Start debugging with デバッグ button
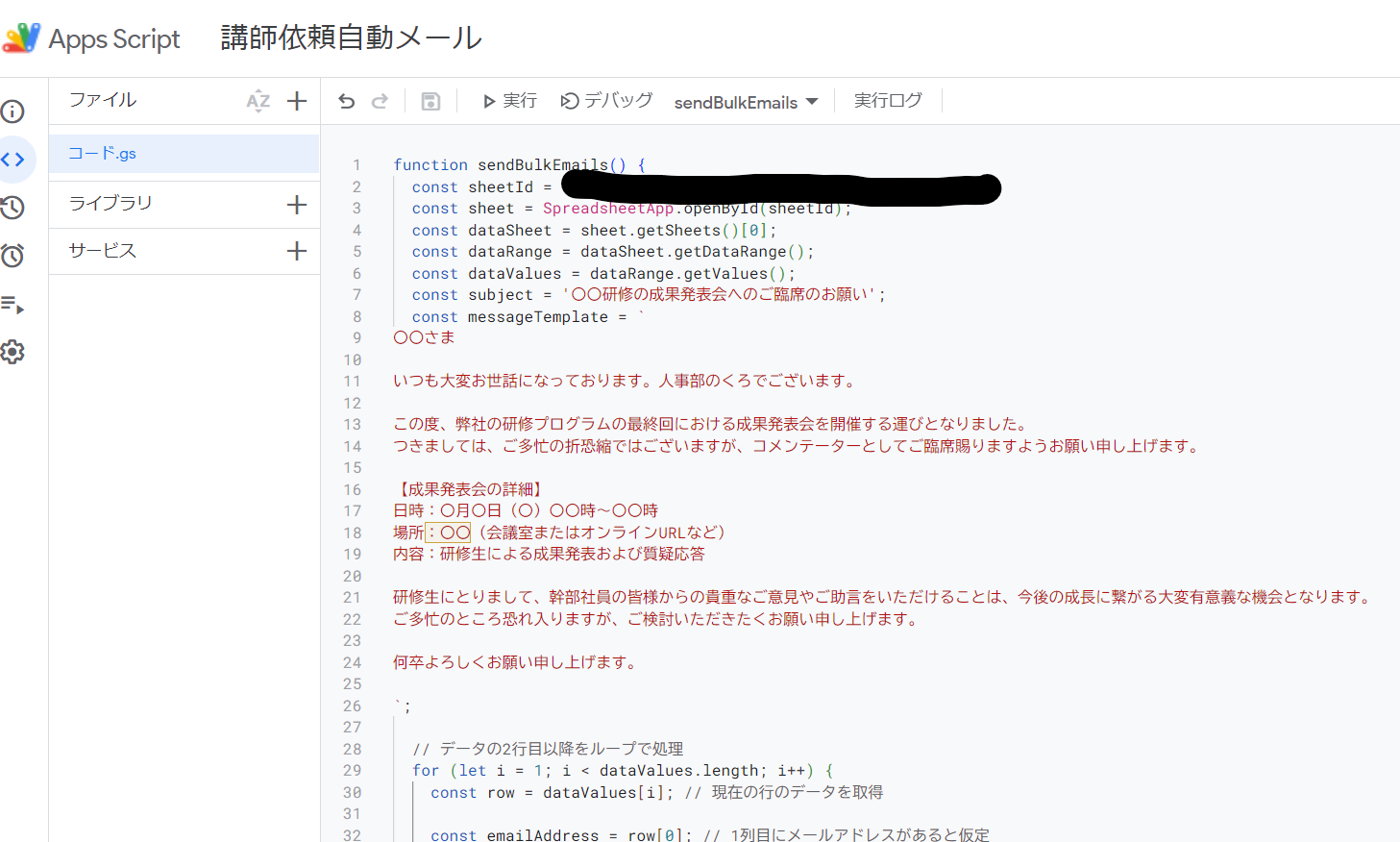Image resolution: width=1400 pixels, height=842 pixels. 606,101
